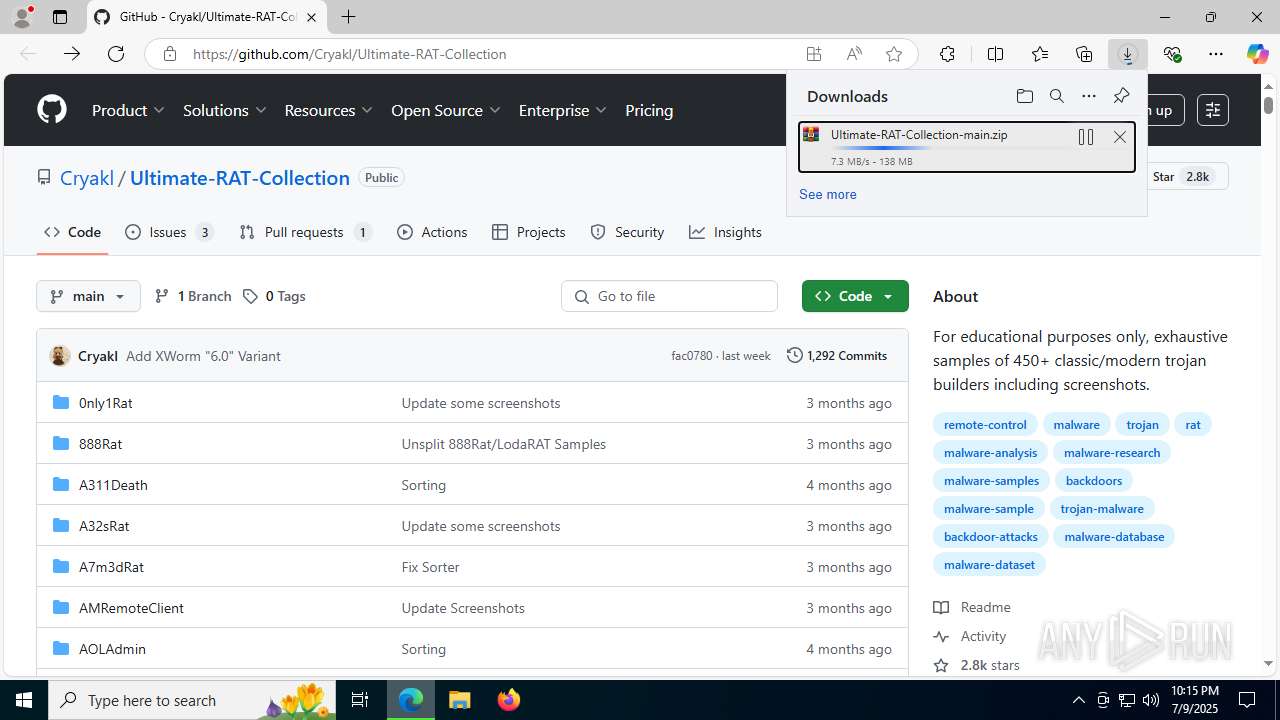This screenshot has width=1280, height=720.
Task: Open a new browser tab
Action: tap(348, 17)
